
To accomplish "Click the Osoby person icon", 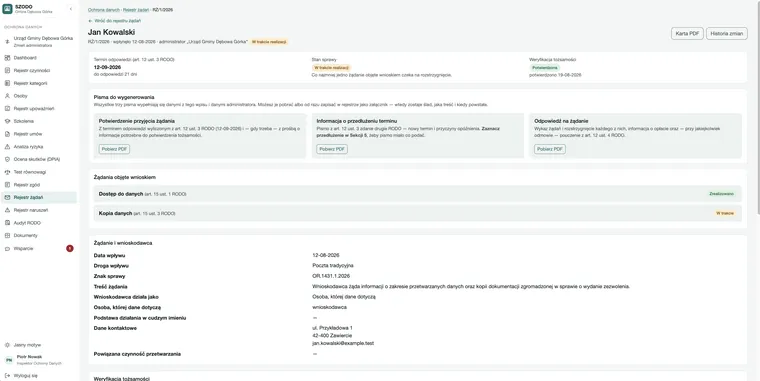I will pyautogui.click(x=7, y=96).
